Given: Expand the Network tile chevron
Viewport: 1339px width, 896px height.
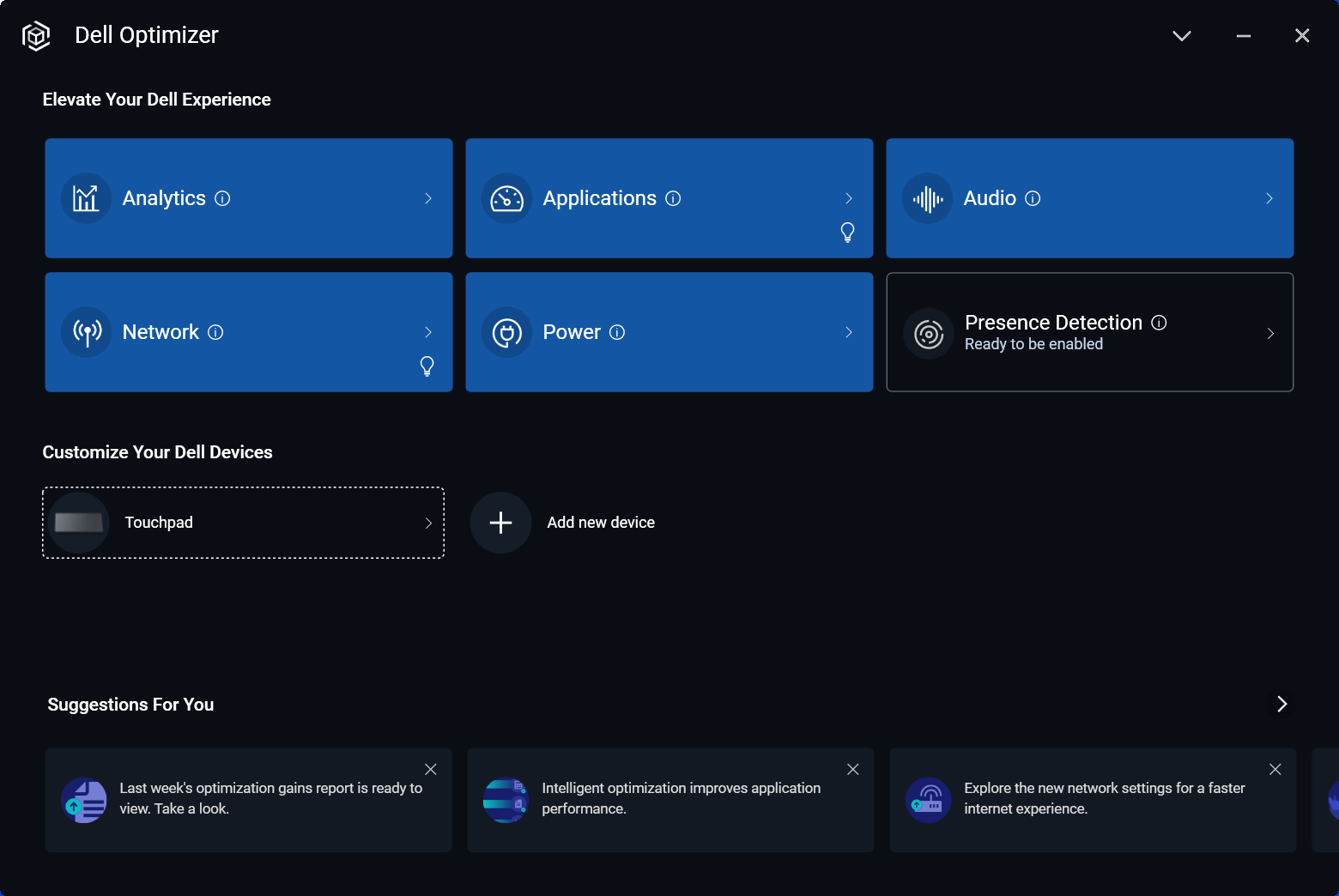Looking at the screenshot, I should click(428, 332).
